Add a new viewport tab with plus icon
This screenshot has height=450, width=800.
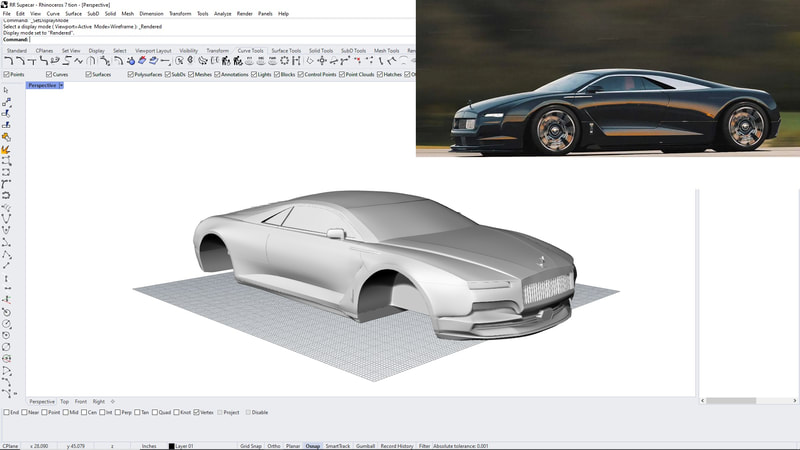point(112,401)
